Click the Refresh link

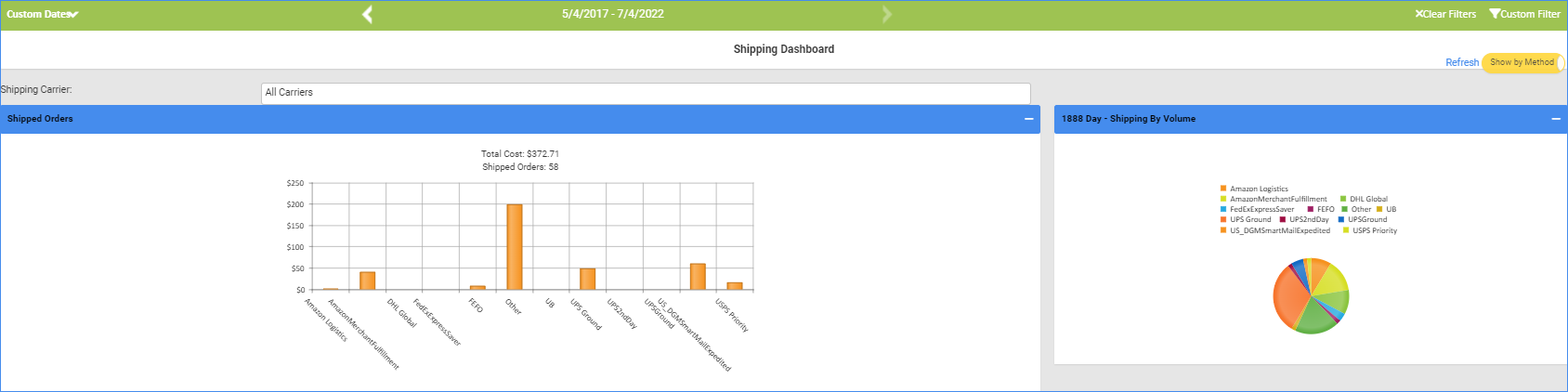(x=1462, y=62)
